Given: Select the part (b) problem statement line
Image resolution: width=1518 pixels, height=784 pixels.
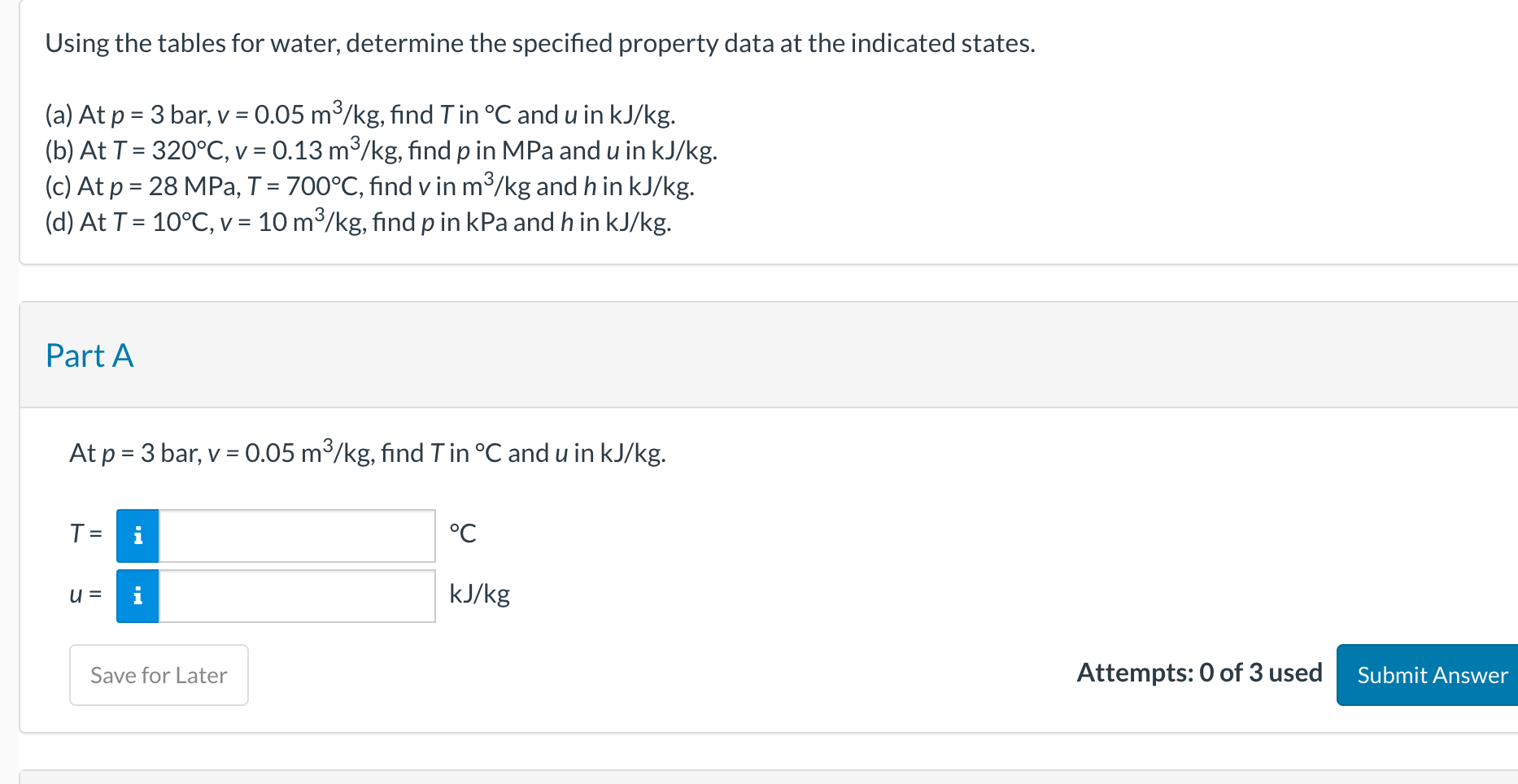Looking at the screenshot, I should 381,150.
